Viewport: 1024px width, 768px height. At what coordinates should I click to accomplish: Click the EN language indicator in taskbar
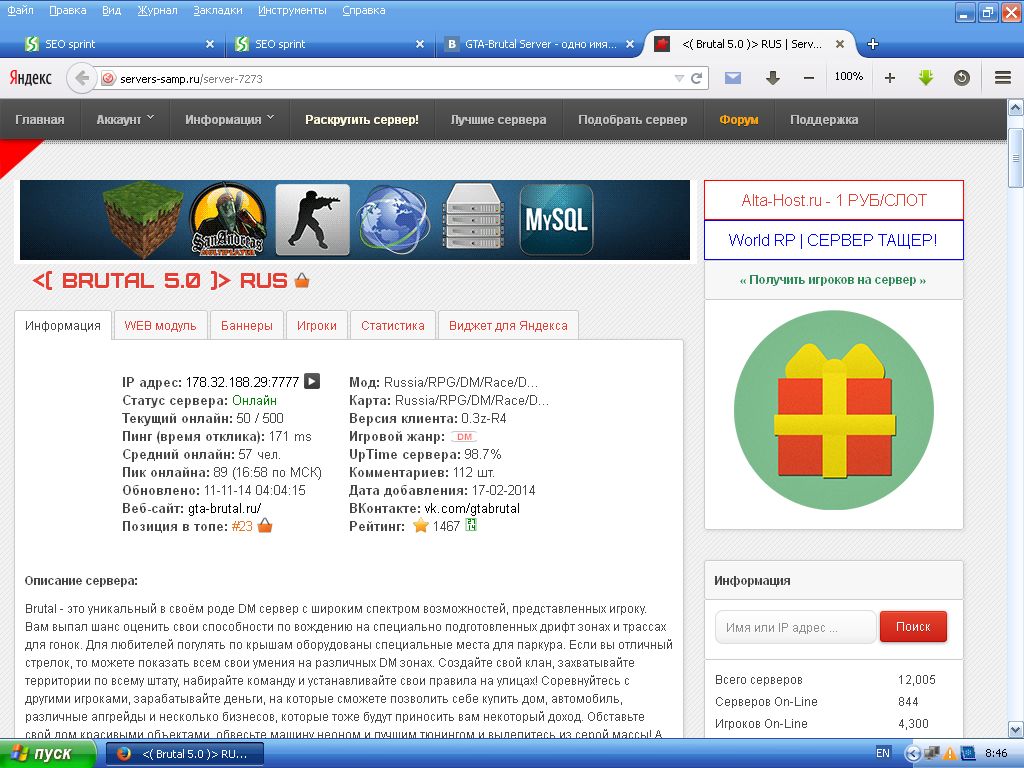coord(882,753)
